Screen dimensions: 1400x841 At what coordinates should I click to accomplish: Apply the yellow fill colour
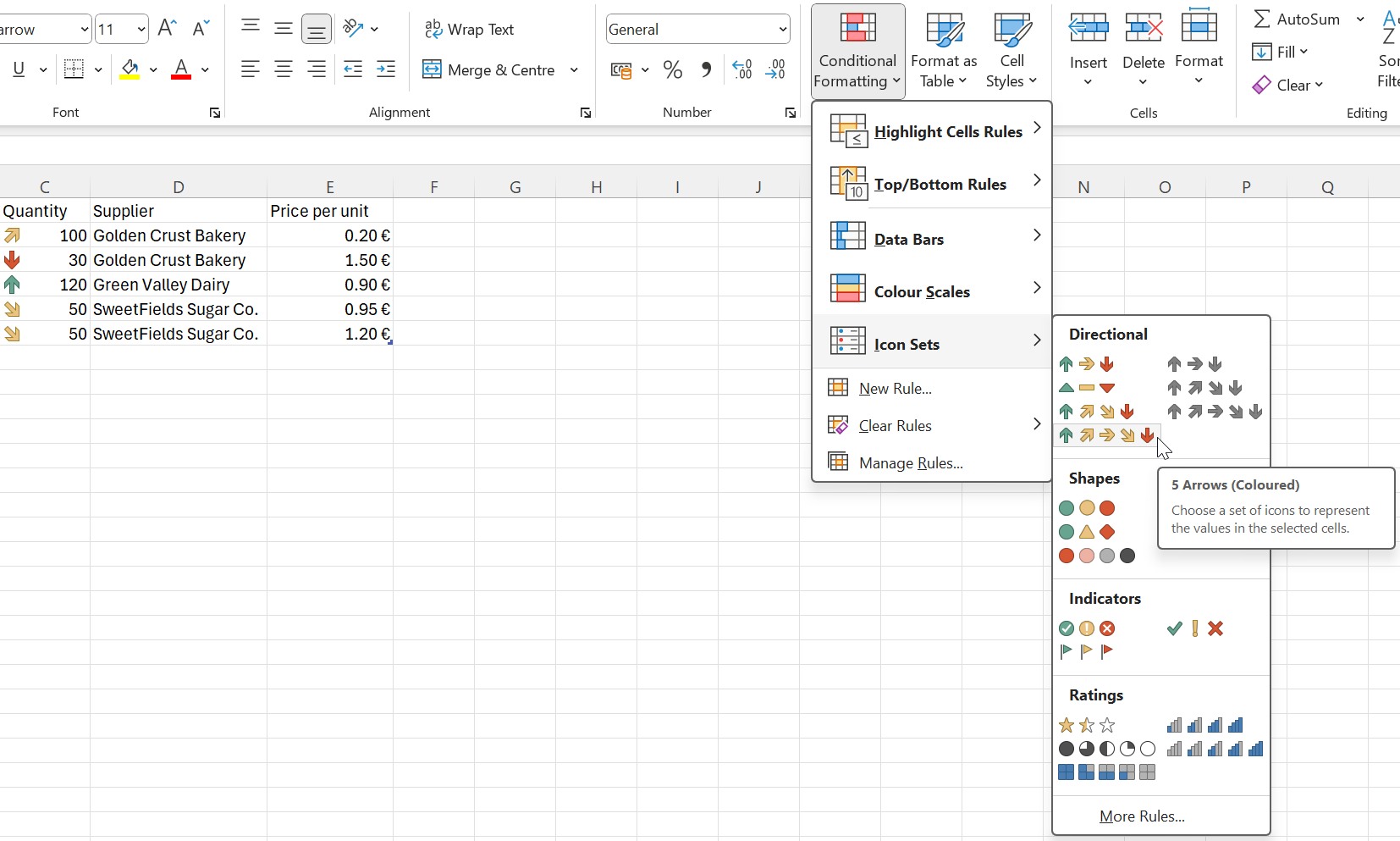click(130, 69)
